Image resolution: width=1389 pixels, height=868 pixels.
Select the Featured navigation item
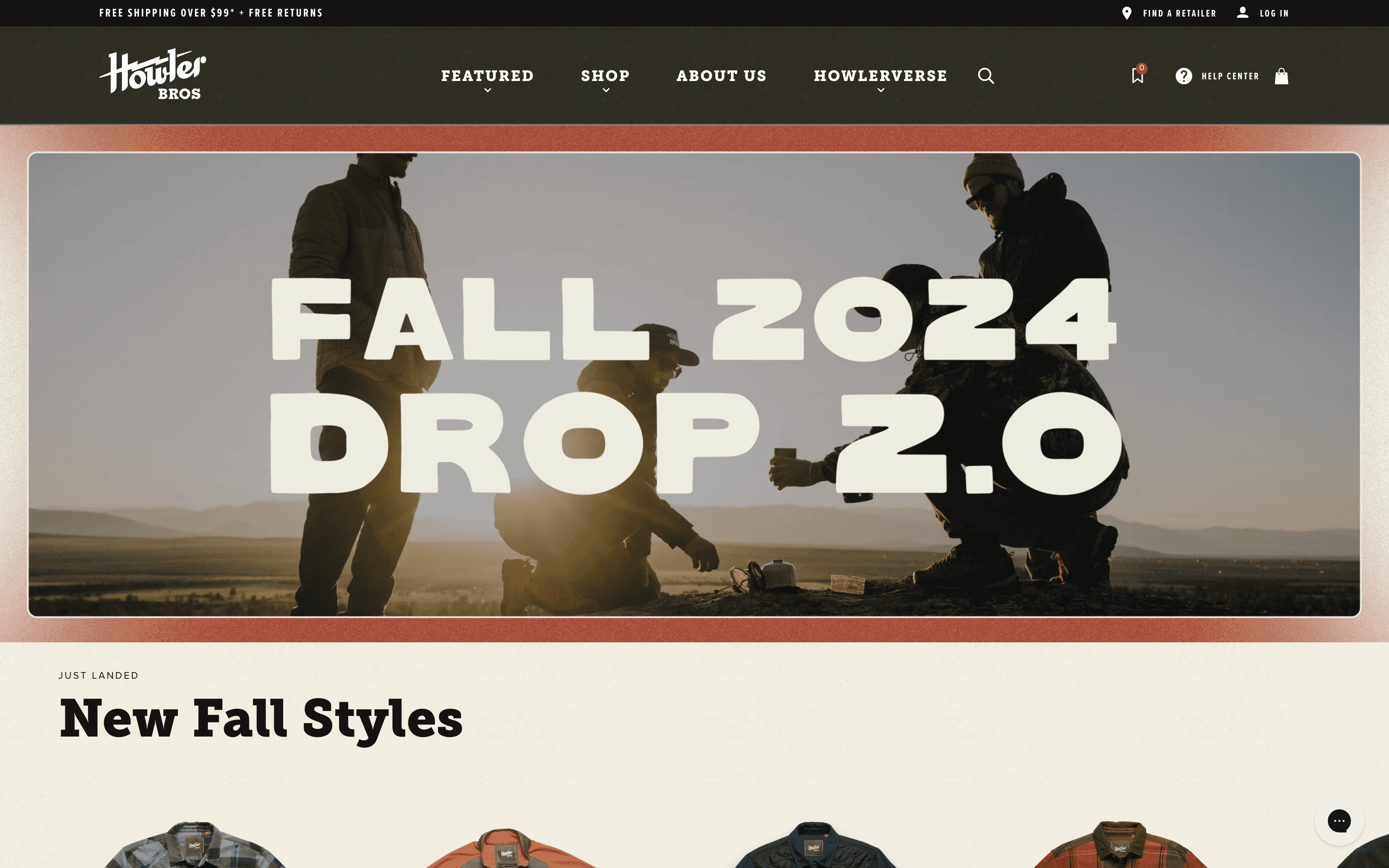pos(487,76)
